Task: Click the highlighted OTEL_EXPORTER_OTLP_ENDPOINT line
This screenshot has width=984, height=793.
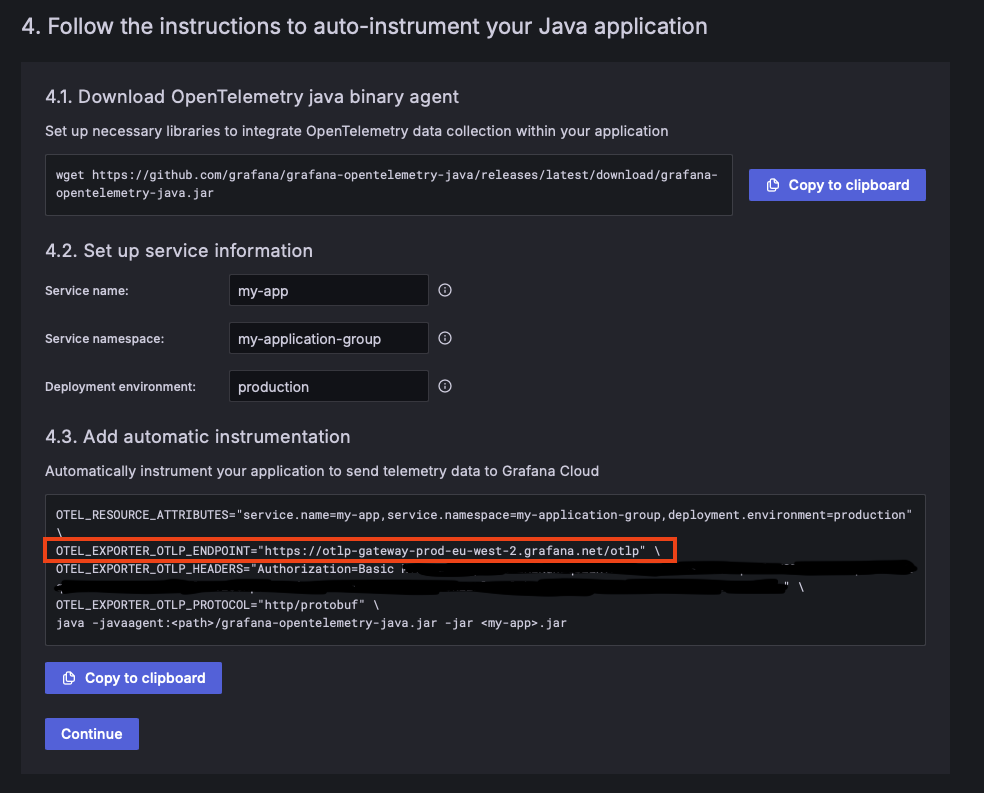Action: (358, 551)
